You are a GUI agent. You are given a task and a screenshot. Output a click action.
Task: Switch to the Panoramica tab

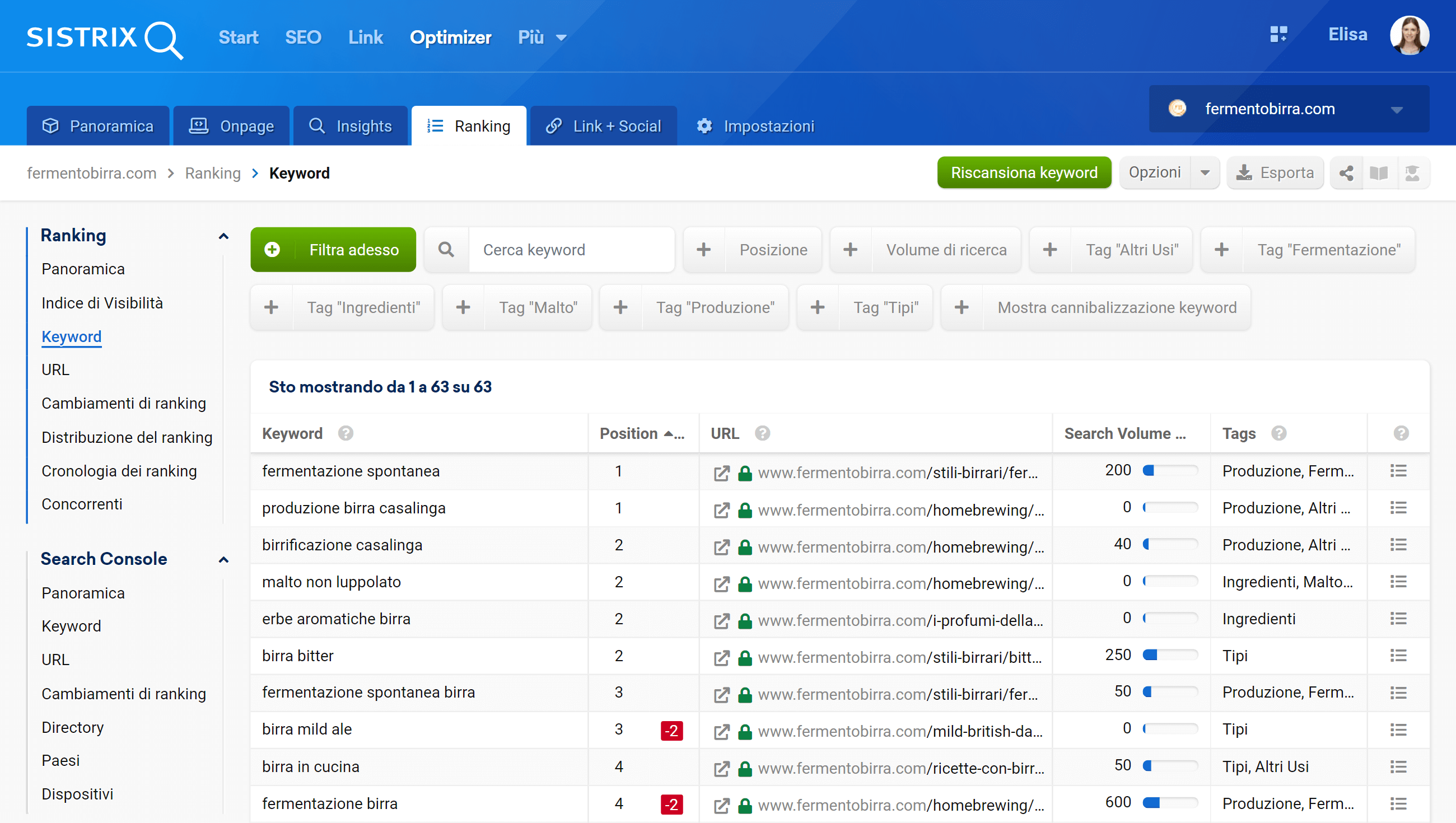pyautogui.click(x=98, y=126)
